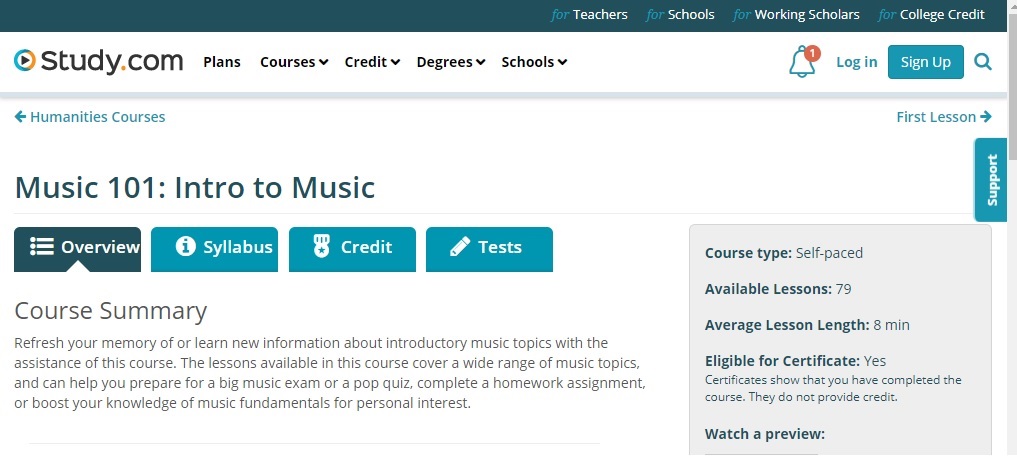Click the left arrow beside Humanities Courses

pos(20,117)
